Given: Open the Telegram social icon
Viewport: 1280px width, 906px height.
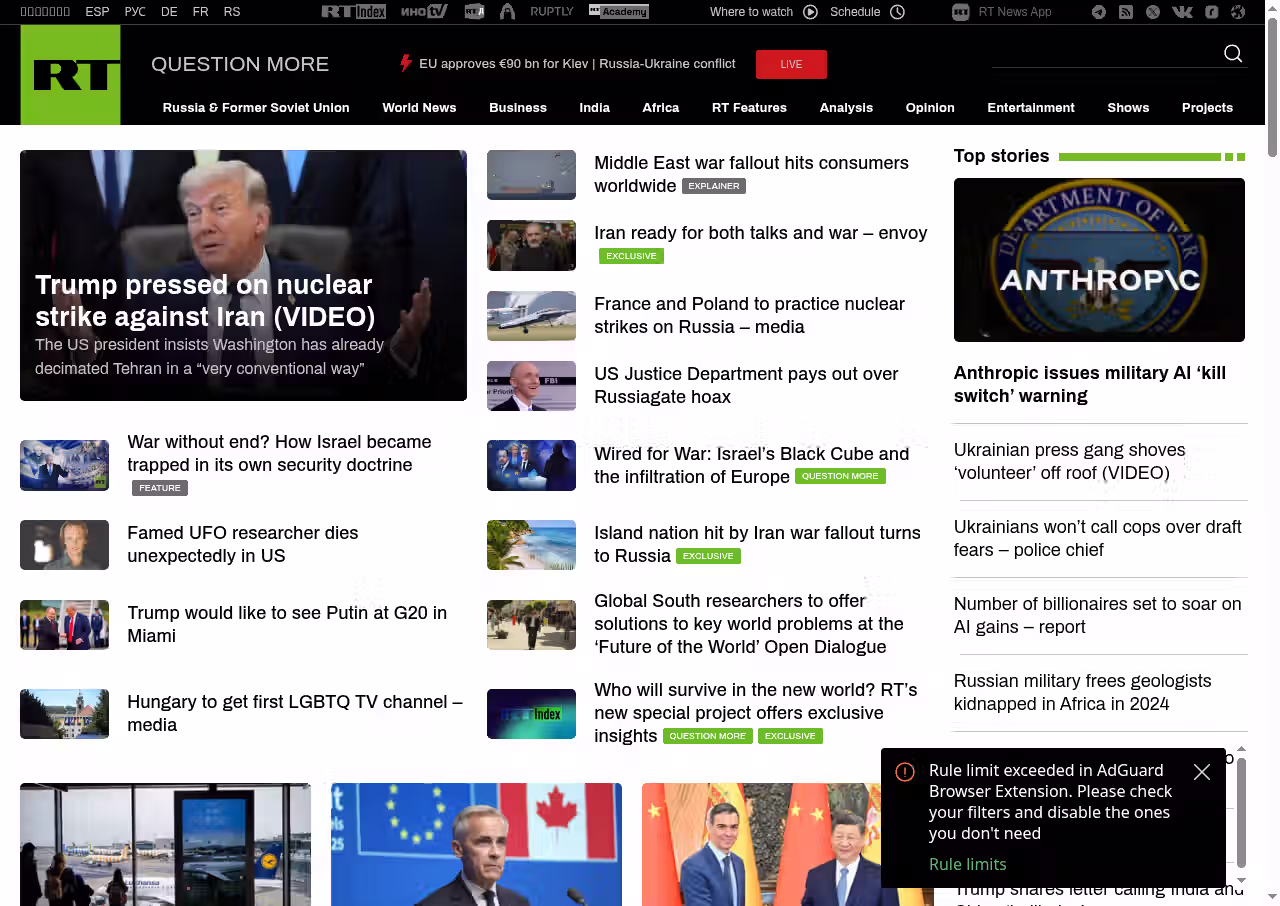Looking at the screenshot, I should click(1099, 12).
